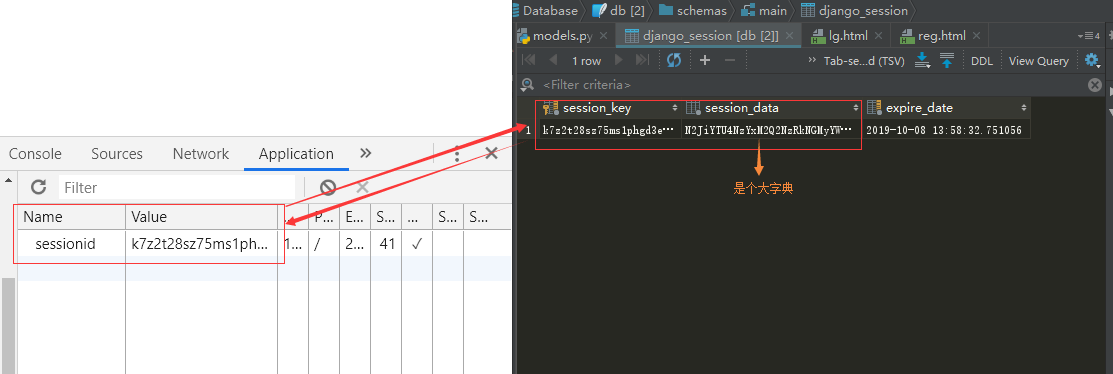Open filter history via the magnifier icon

[527, 84]
